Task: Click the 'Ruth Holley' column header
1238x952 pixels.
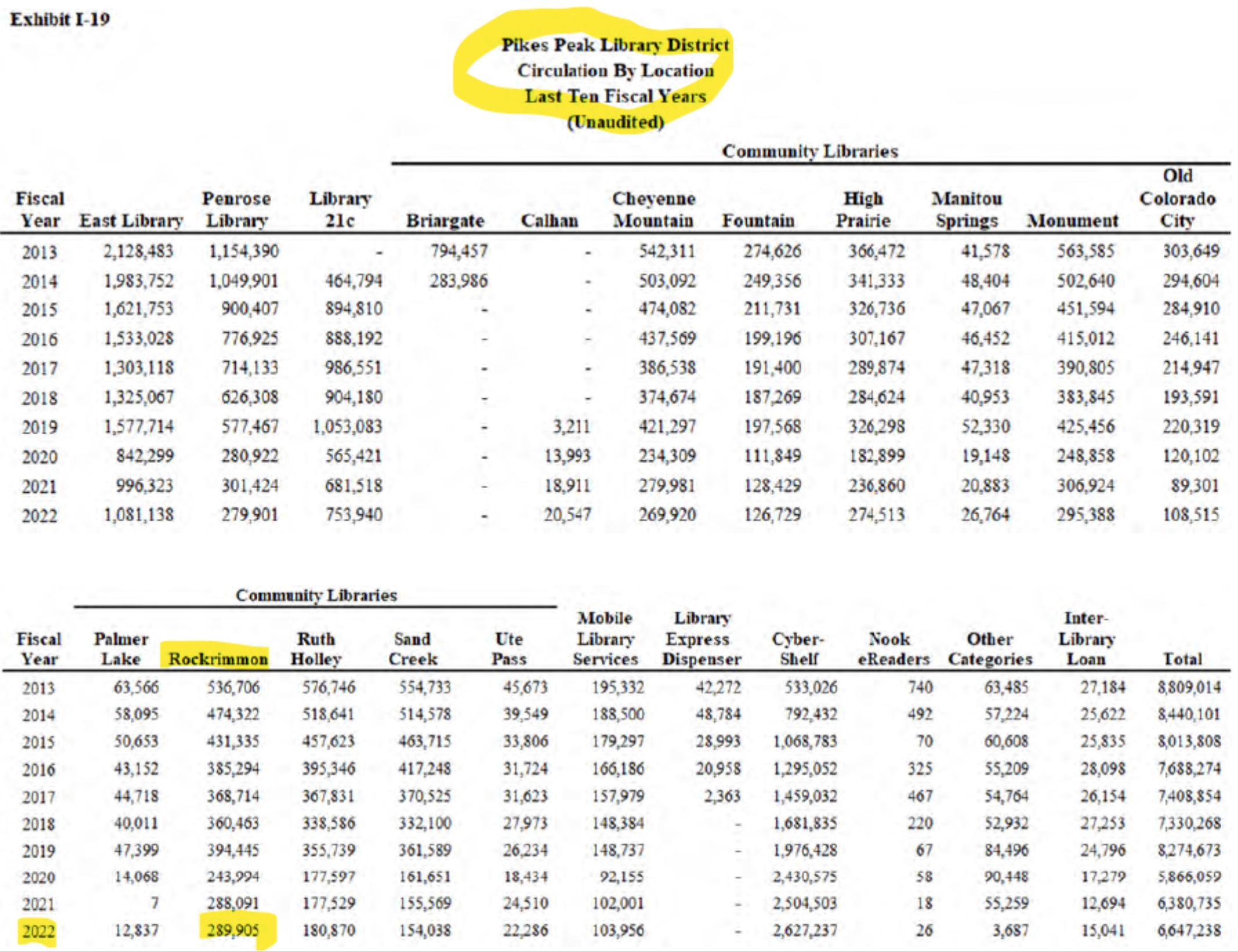Action: click(316, 649)
